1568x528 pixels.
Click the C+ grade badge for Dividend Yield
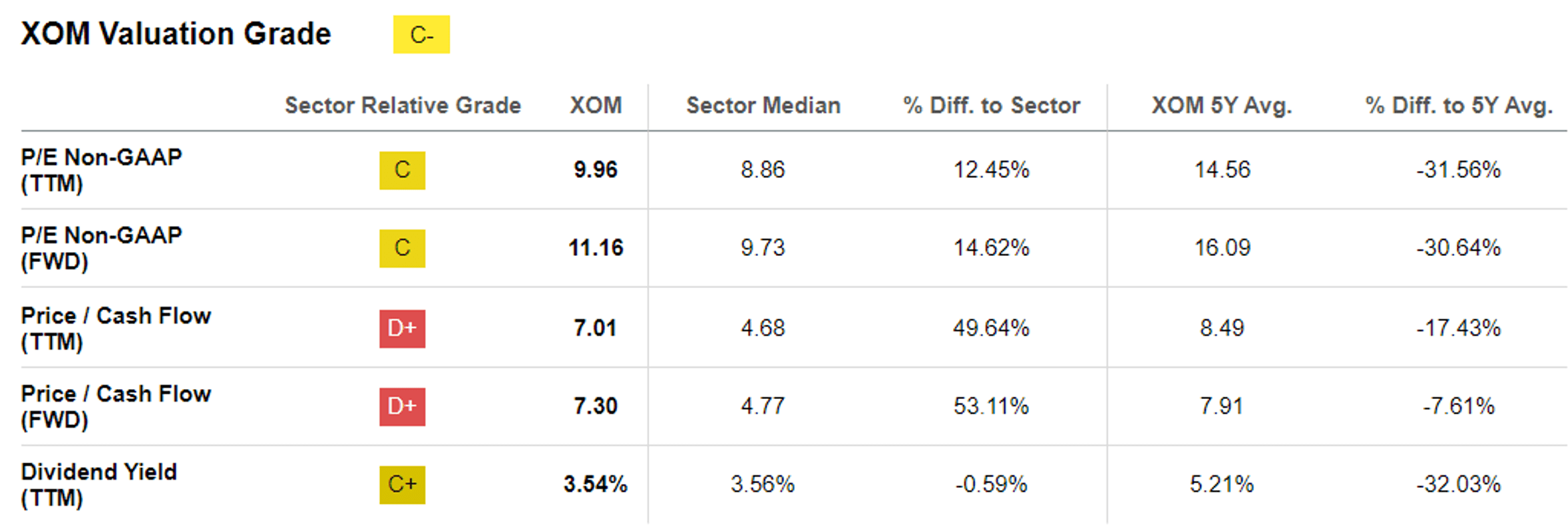(x=402, y=485)
